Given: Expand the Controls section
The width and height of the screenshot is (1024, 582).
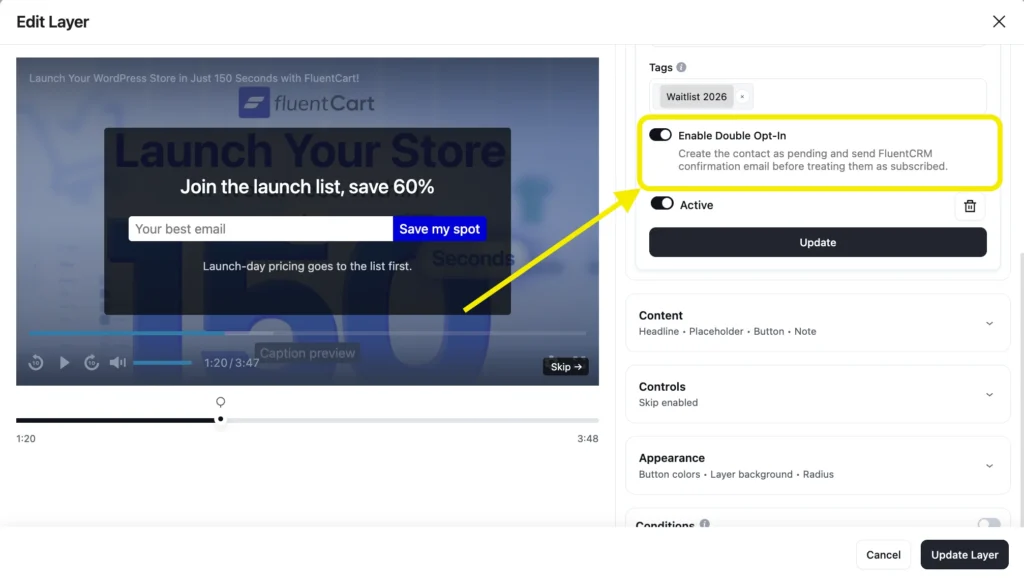Looking at the screenshot, I should 818,394.
